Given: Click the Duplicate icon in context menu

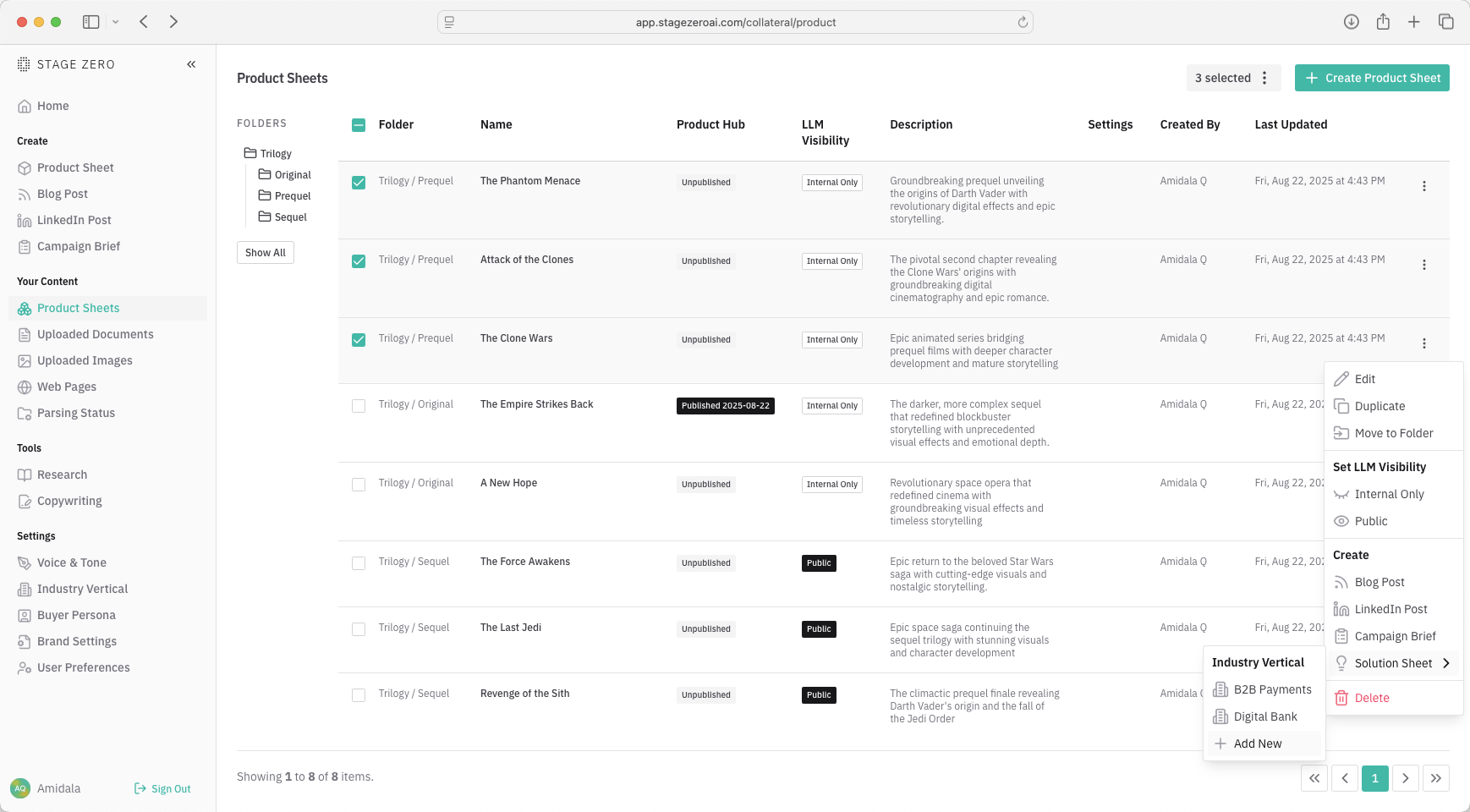Looking at the screenshot, I should point(1341,406).
